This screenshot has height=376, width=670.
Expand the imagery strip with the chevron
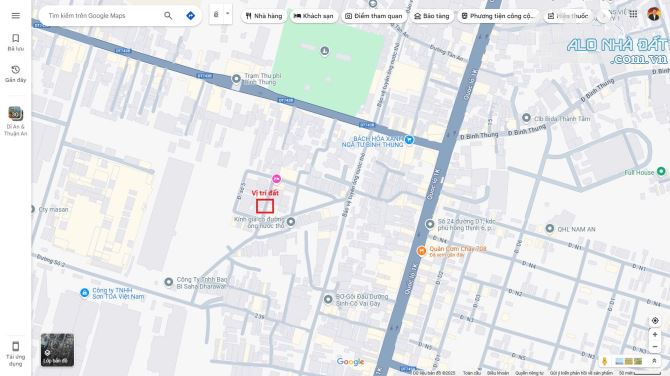click(x=654, y=361)
